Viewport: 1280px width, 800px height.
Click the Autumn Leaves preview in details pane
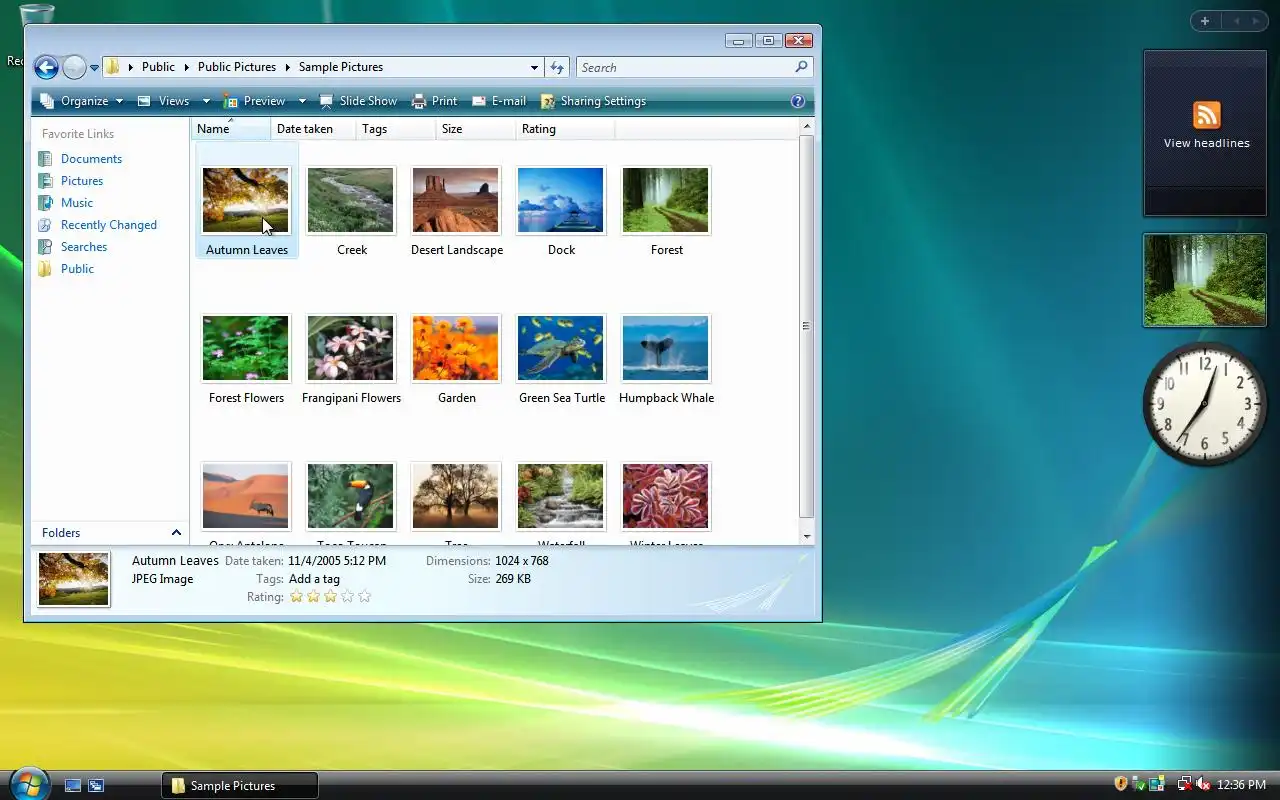pyautogui.click(x=74, y=579)
